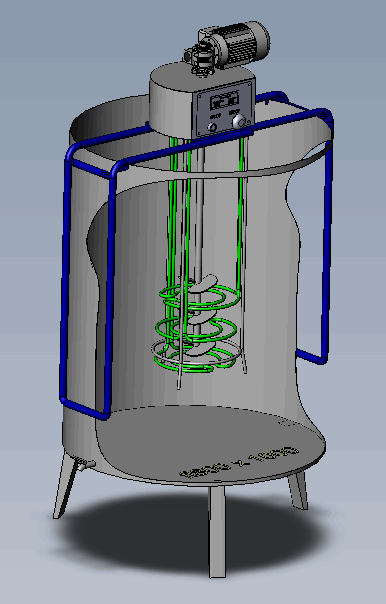Click the tank's circular bottom plate

tap(211, 443)
